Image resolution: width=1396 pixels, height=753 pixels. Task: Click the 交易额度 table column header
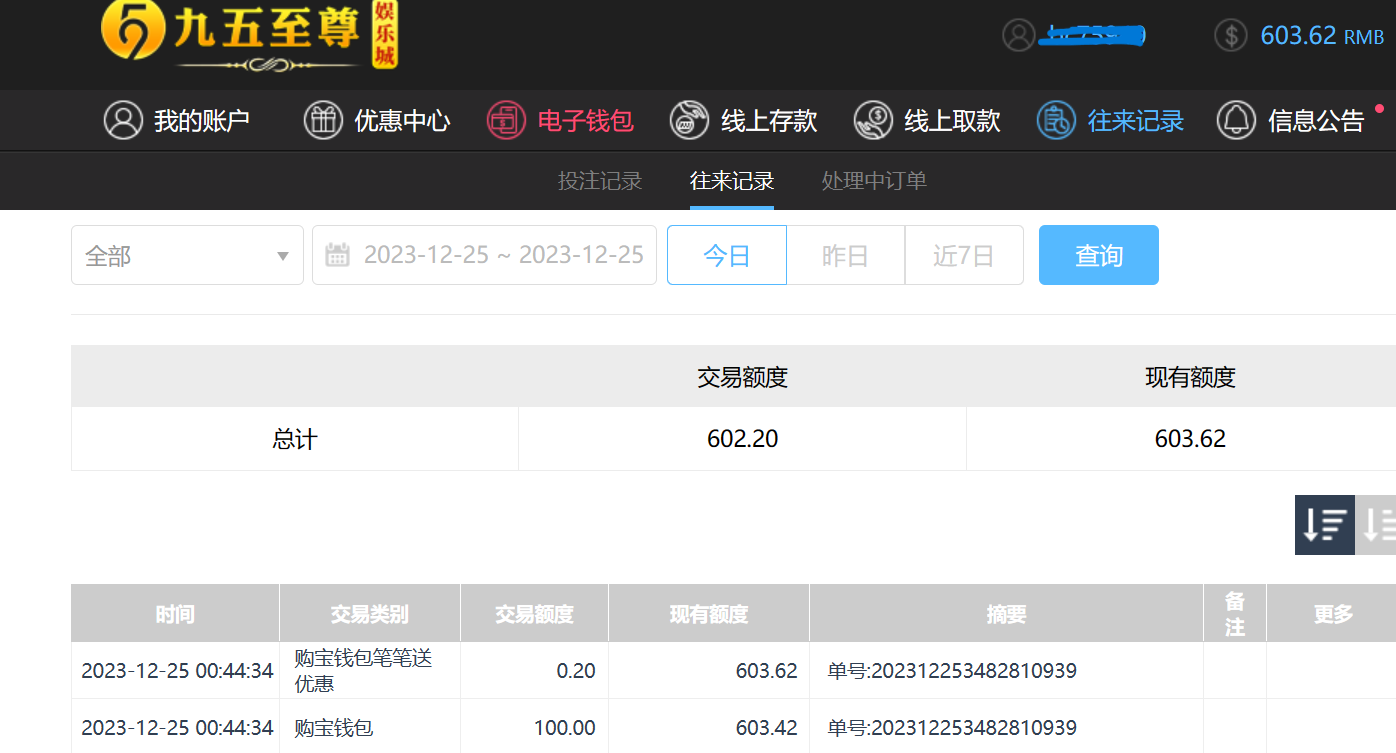534,613
